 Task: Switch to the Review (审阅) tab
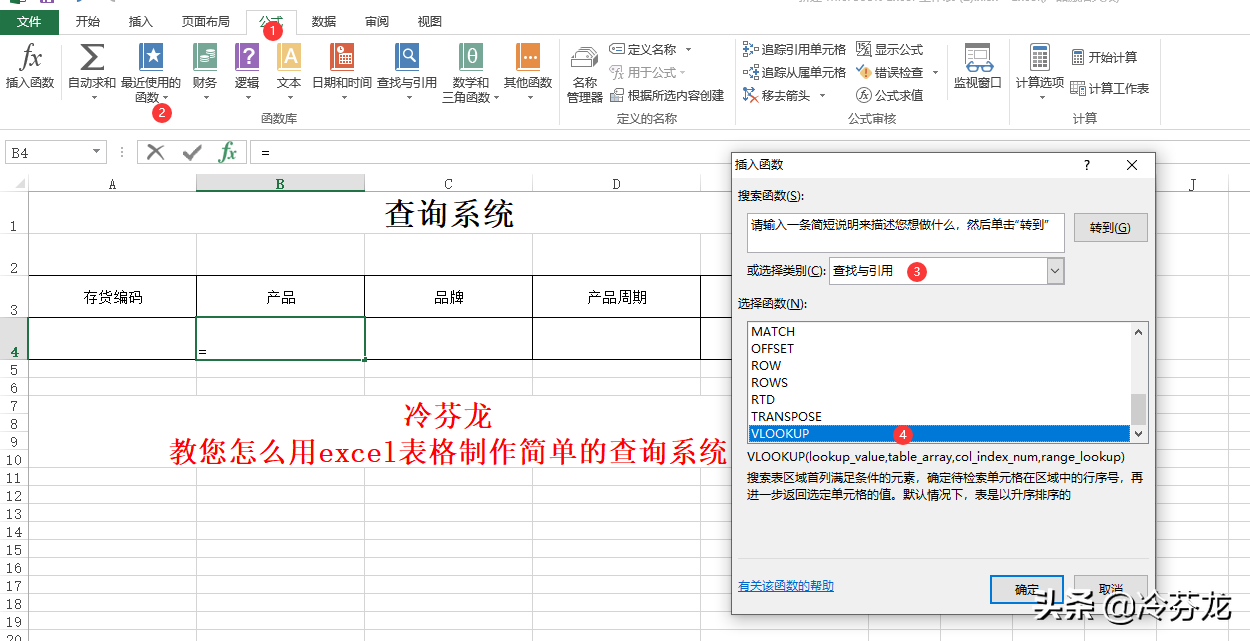pyautogui.click(x=377, y=21)
